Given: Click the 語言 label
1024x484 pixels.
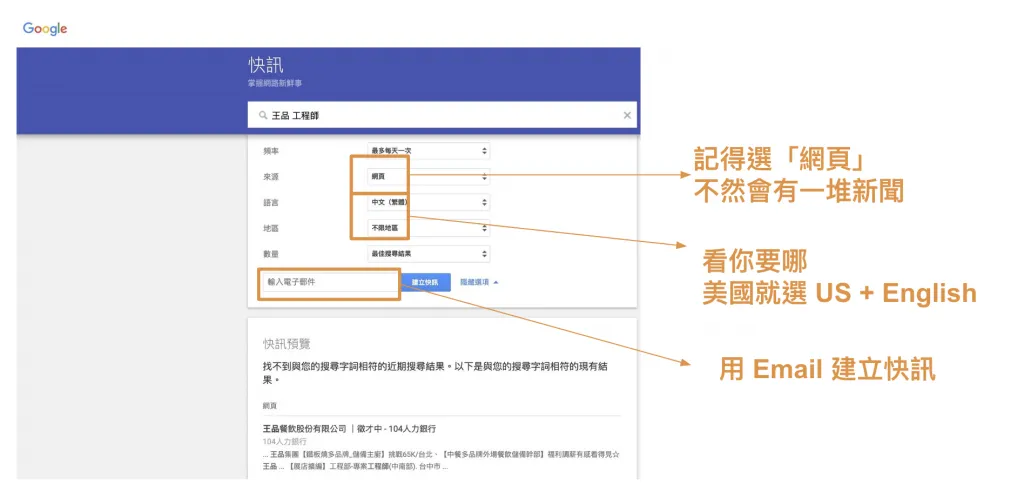Looking at the screenshot, I should coord(270,203).
